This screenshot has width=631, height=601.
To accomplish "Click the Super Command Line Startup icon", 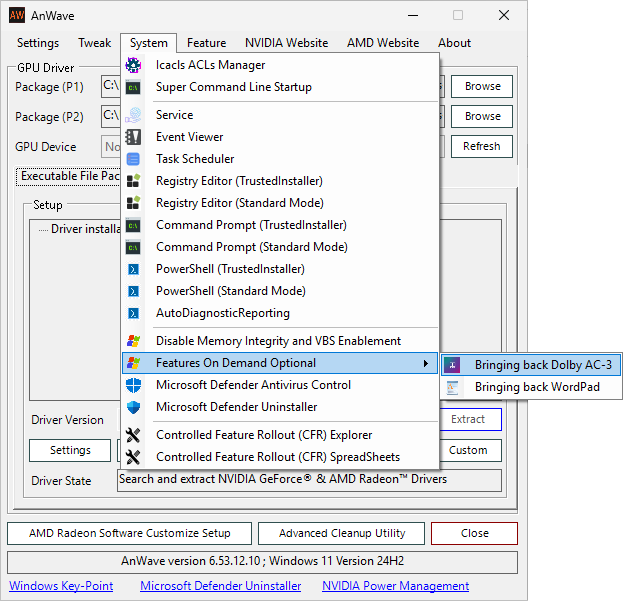I will 133,87.
